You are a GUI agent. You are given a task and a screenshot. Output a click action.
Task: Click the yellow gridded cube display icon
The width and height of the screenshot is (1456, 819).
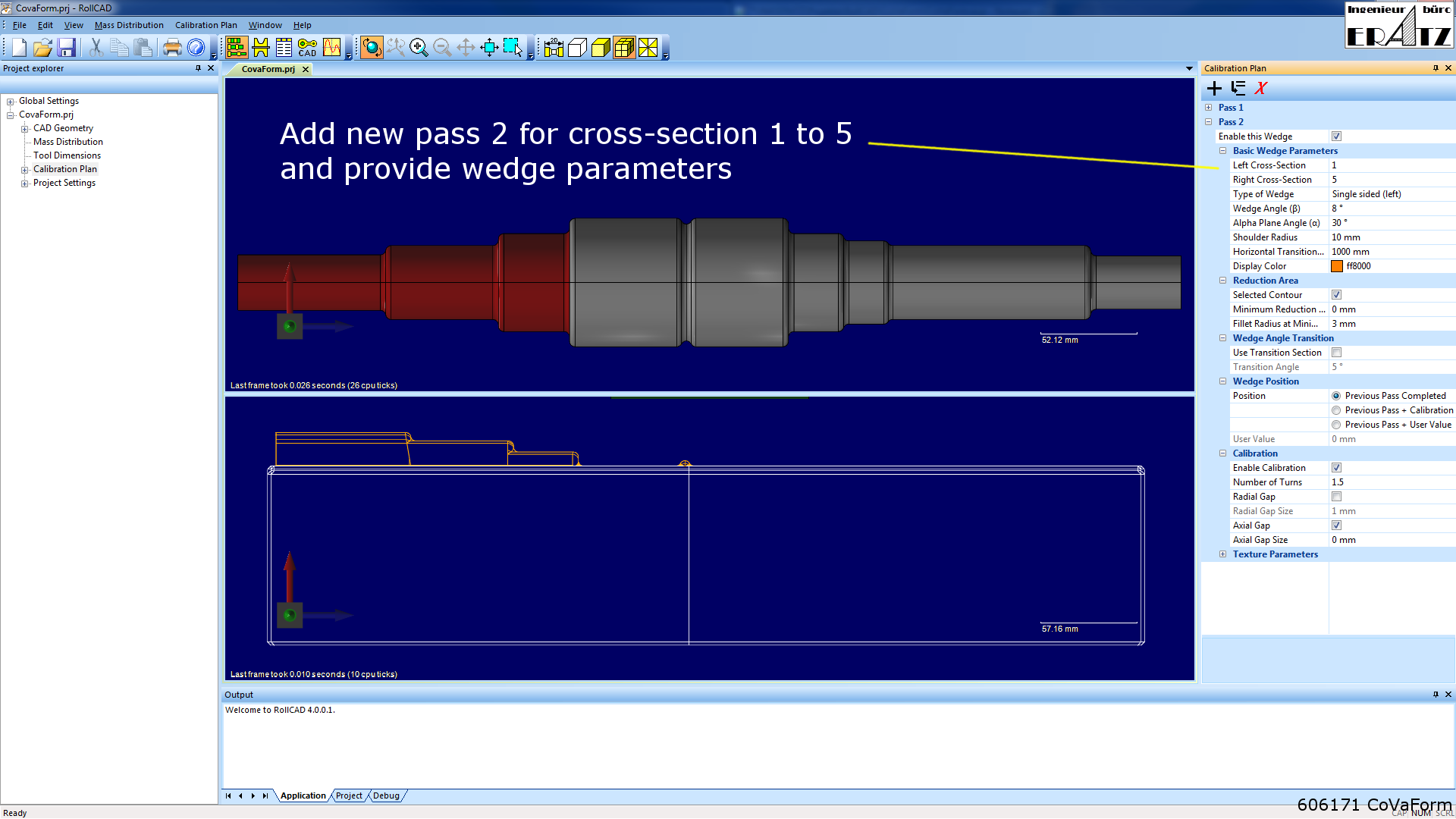624,48
